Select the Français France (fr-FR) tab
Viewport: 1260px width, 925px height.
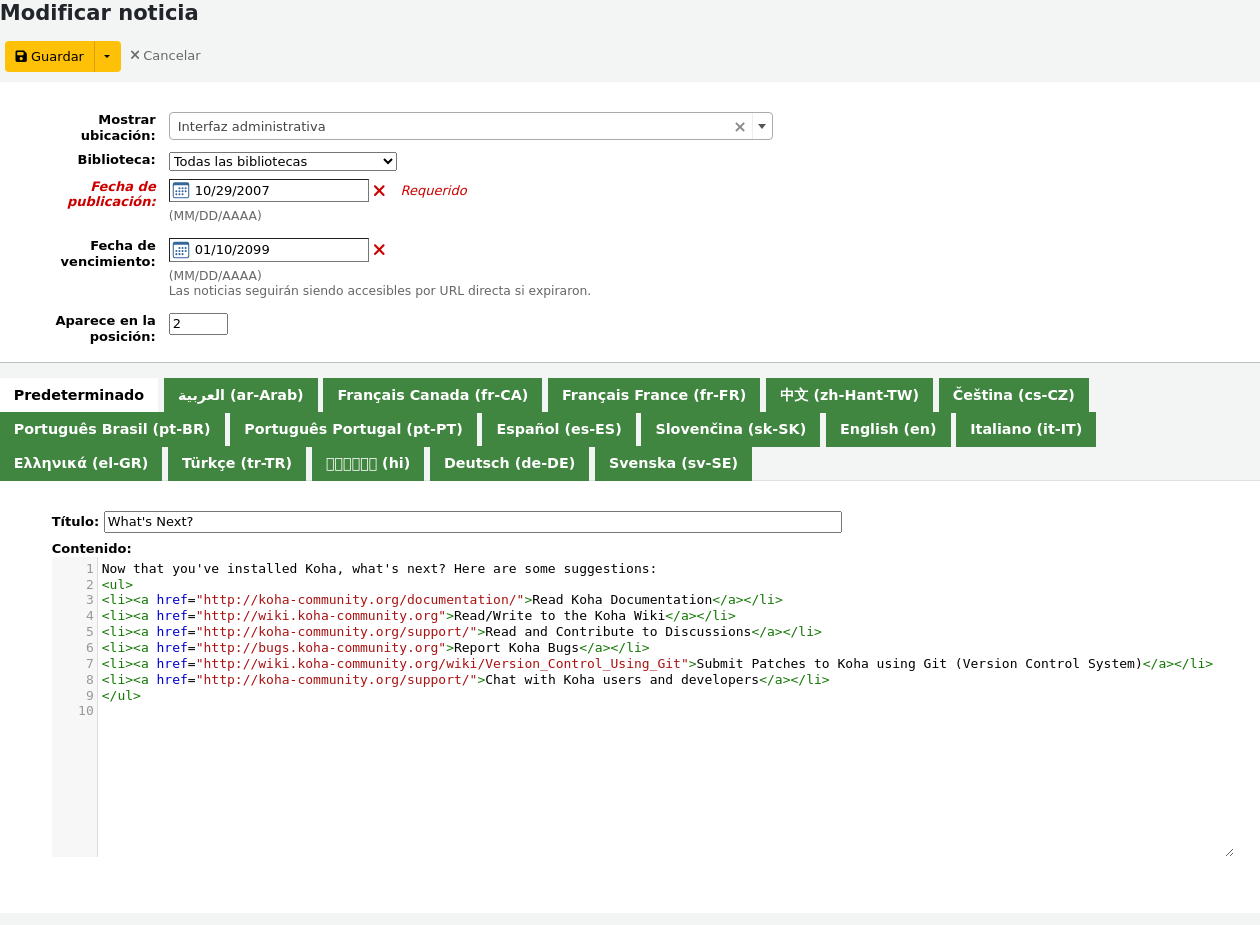[653, 394]
